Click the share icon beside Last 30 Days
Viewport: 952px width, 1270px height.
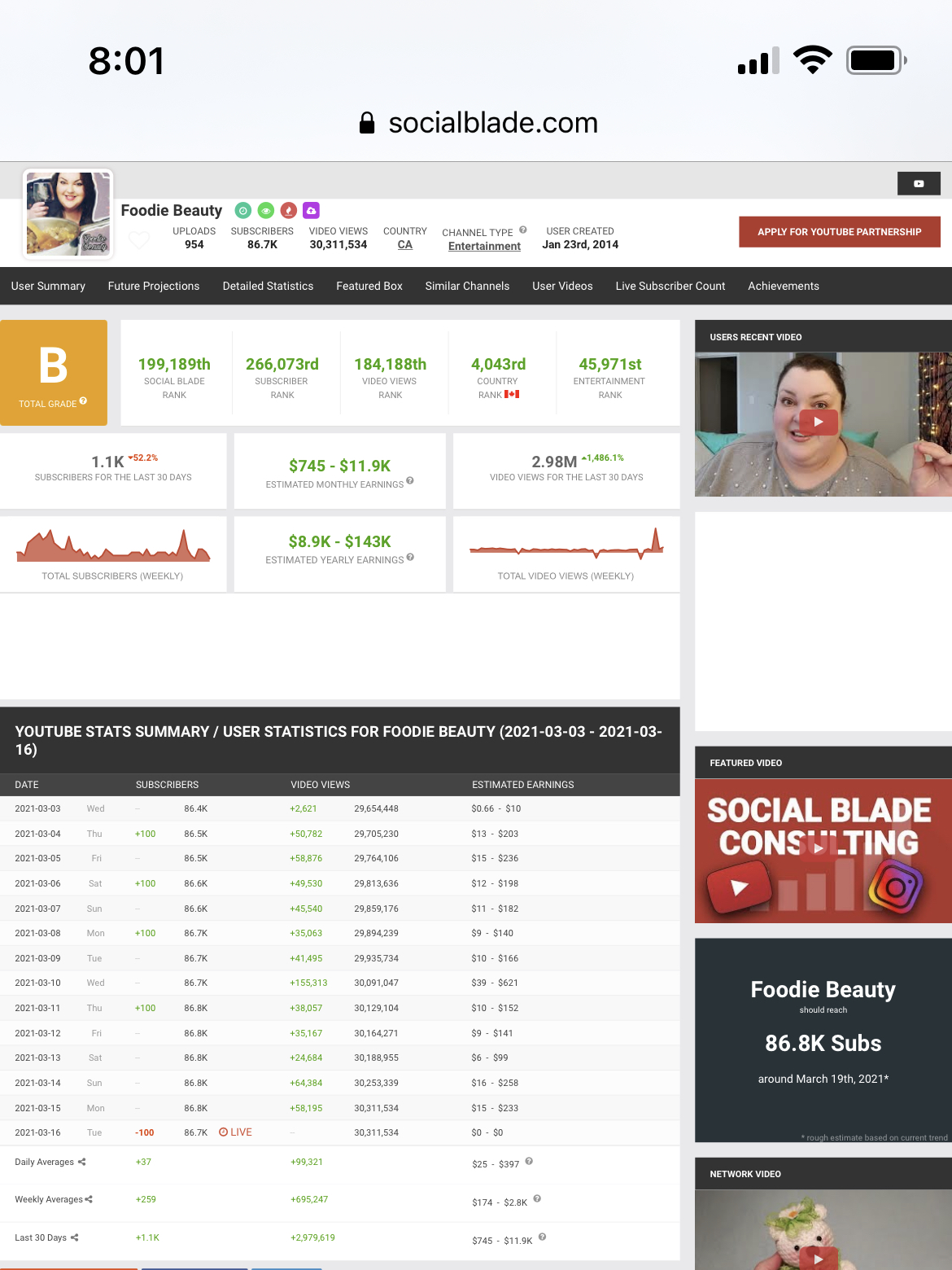74,1237
